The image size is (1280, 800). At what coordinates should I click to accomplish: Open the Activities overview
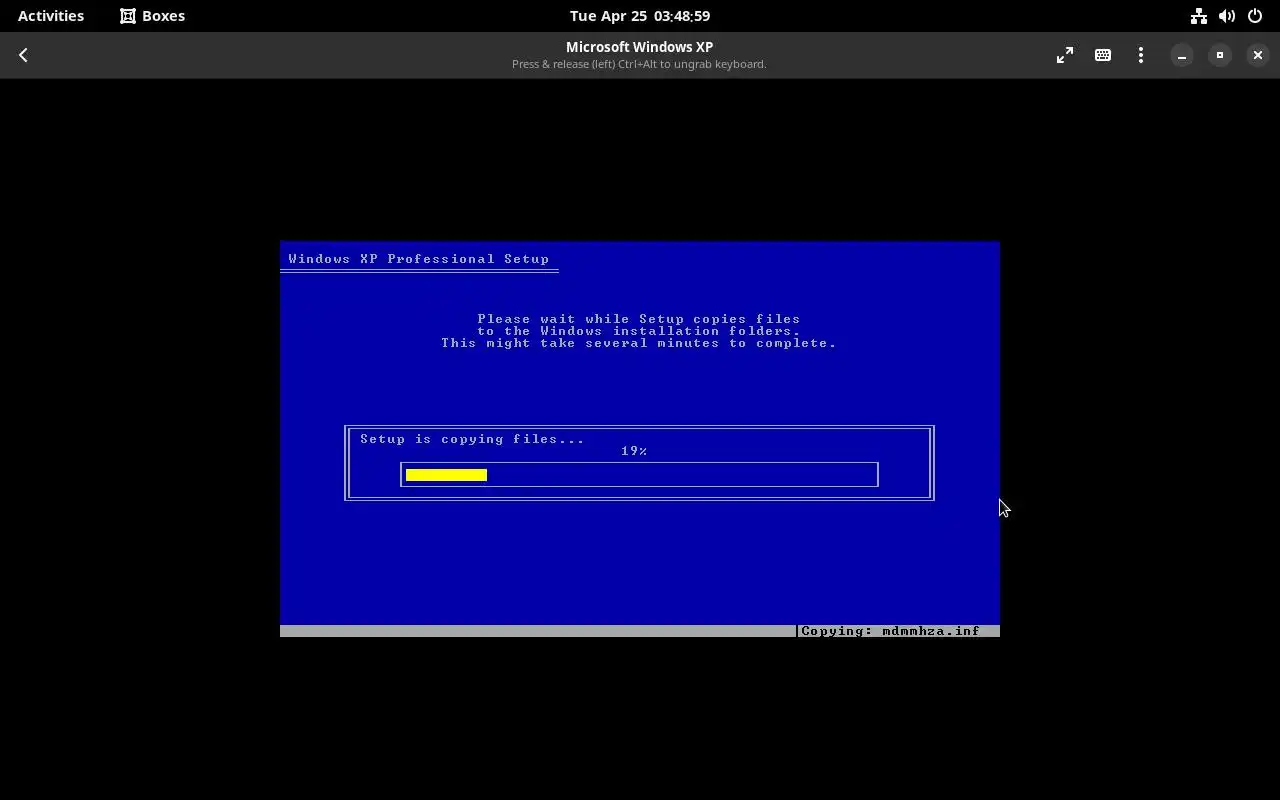click(51, 16)
